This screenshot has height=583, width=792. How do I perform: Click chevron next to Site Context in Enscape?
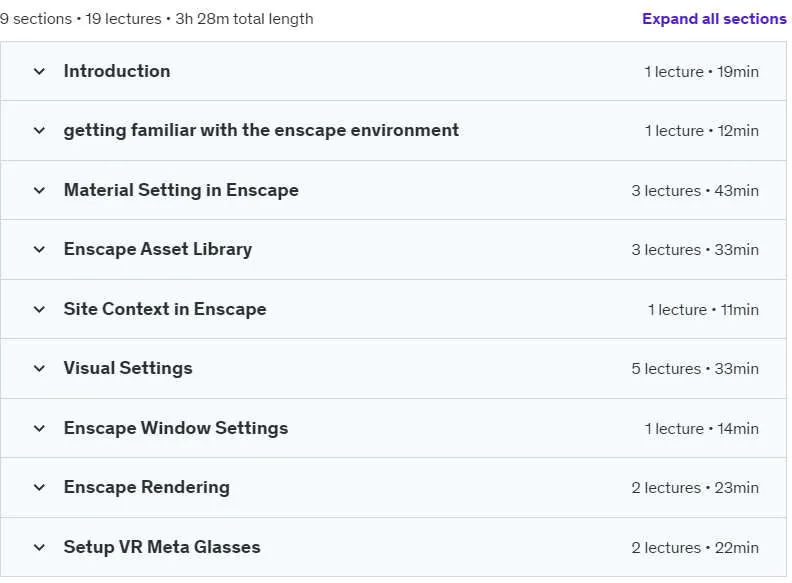click(39, 310)
